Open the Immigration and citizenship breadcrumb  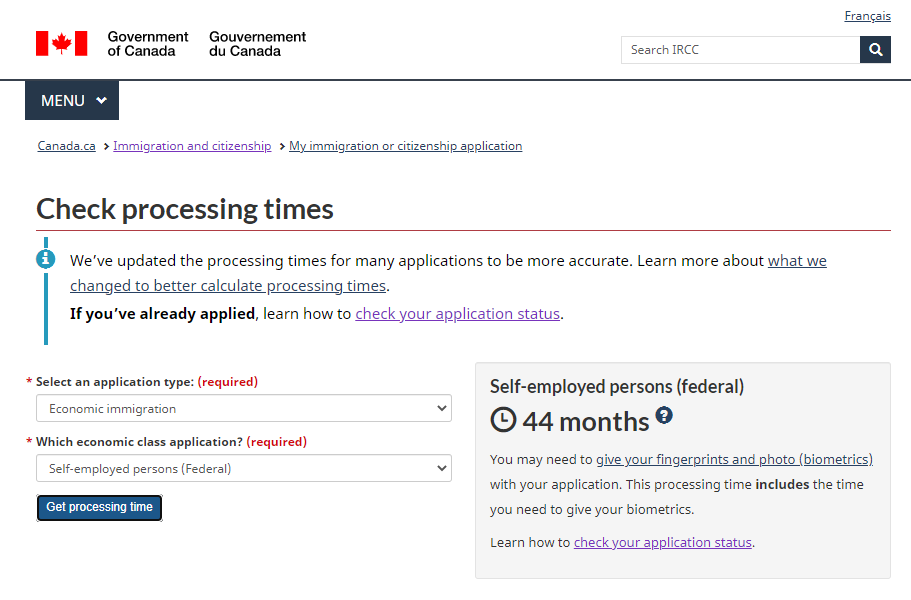click(192, 146)
